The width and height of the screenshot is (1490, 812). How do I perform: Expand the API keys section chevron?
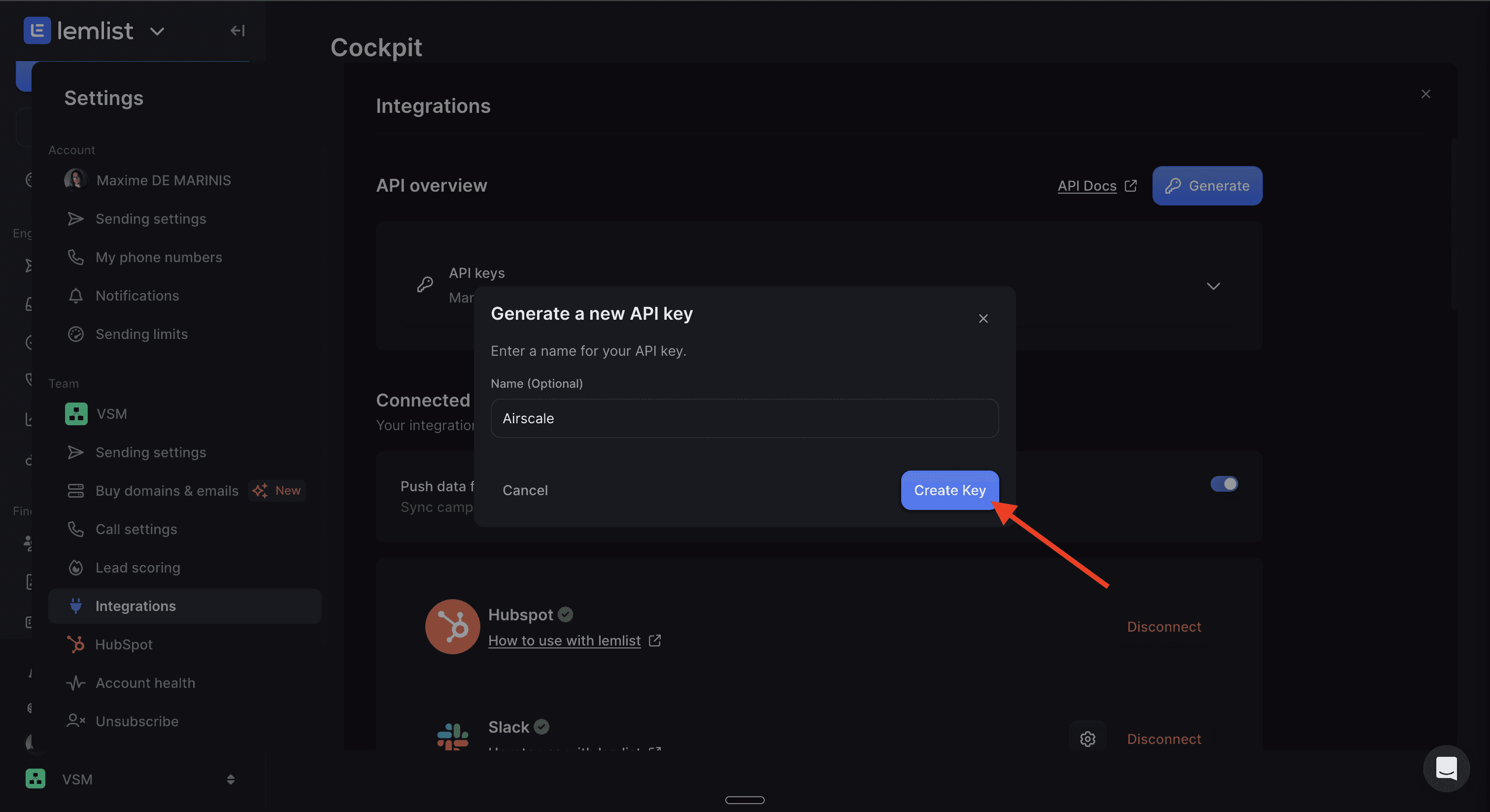click(1213, 286)
